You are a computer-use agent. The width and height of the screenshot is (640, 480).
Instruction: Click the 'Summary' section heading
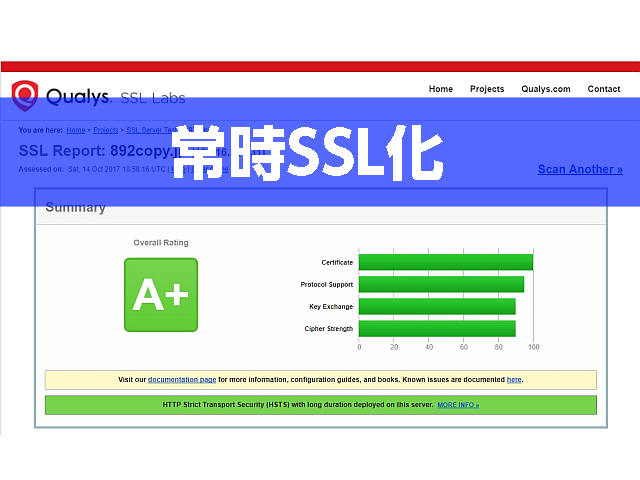point(76,207)
